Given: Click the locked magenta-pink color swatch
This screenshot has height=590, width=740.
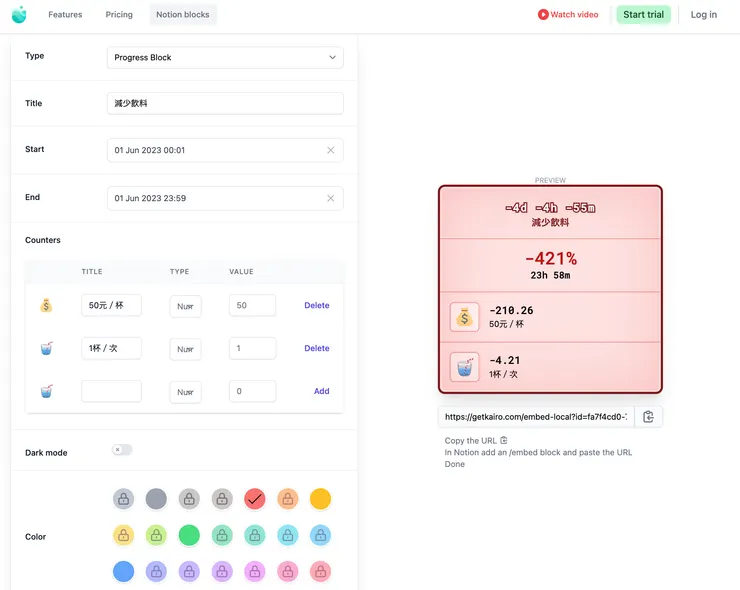Looking at the screenshot, I should click(255, 572).
